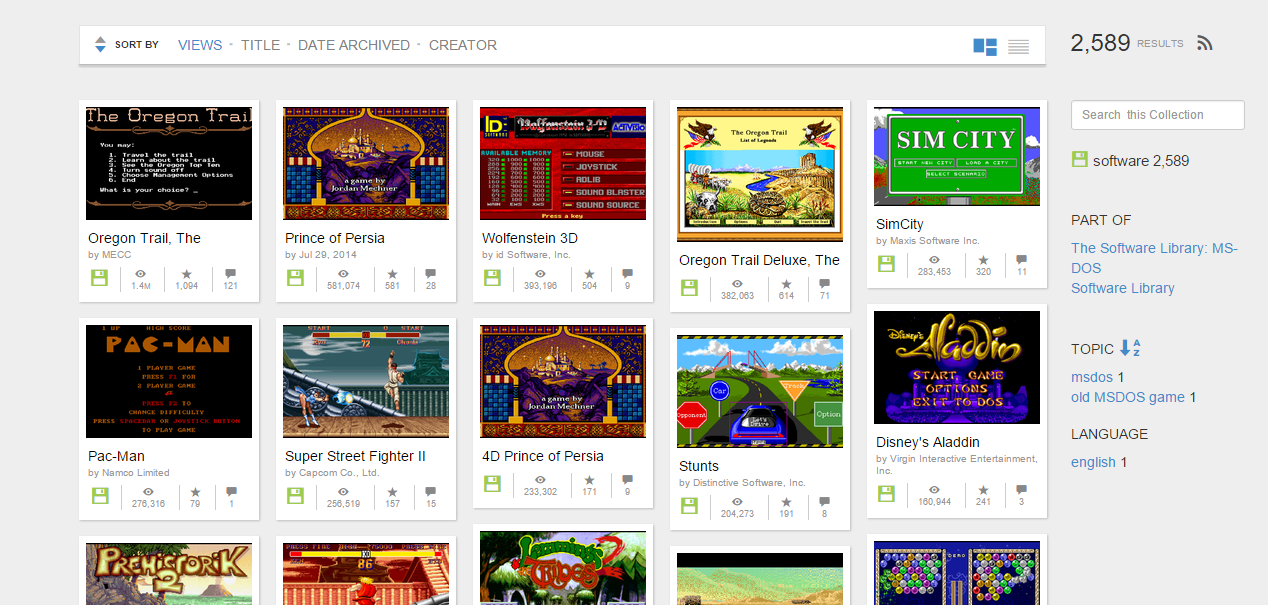This screenshot has width=1268, height=605.
Task: Click the SimCity title text
Action: (x=900, y=224)
